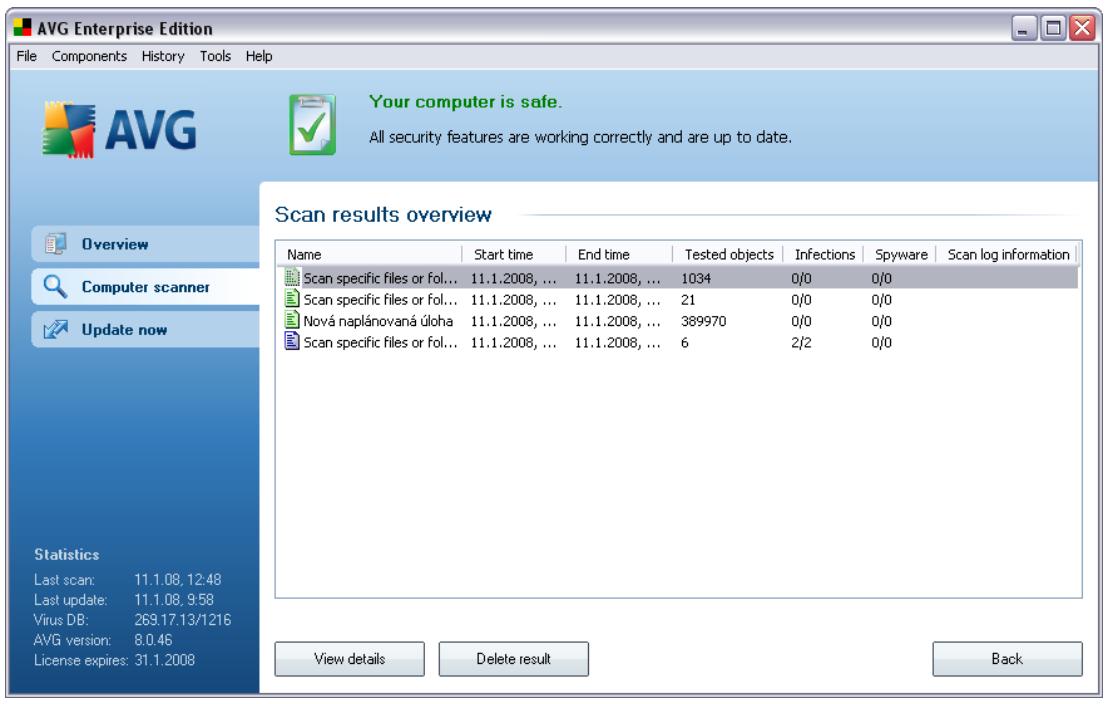Sort by the Start time column header
Screen dimensions: 1107x704
(x=514, y=254)
